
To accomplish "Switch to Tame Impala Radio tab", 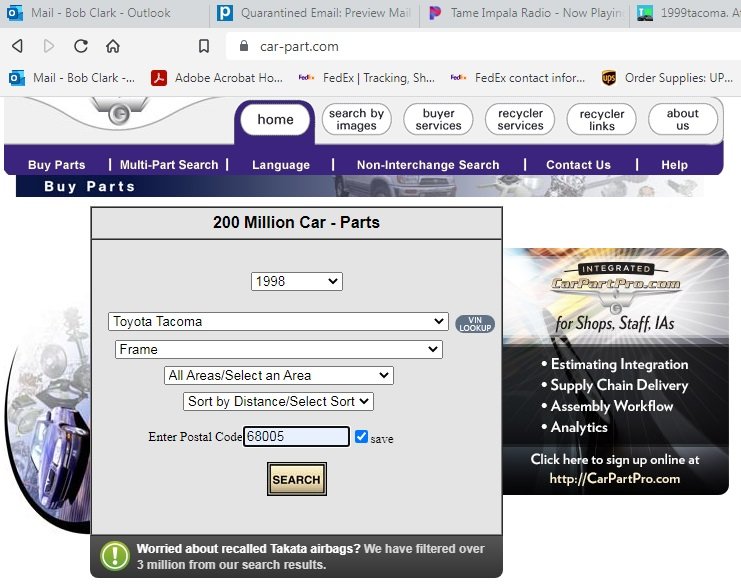I will tap(525, 13).
